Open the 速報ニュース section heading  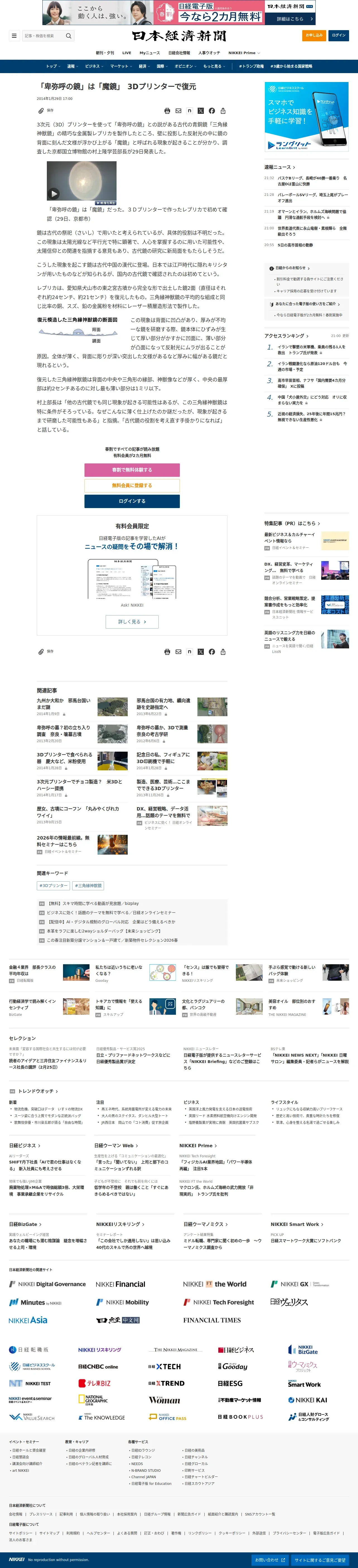click(280, 167)
